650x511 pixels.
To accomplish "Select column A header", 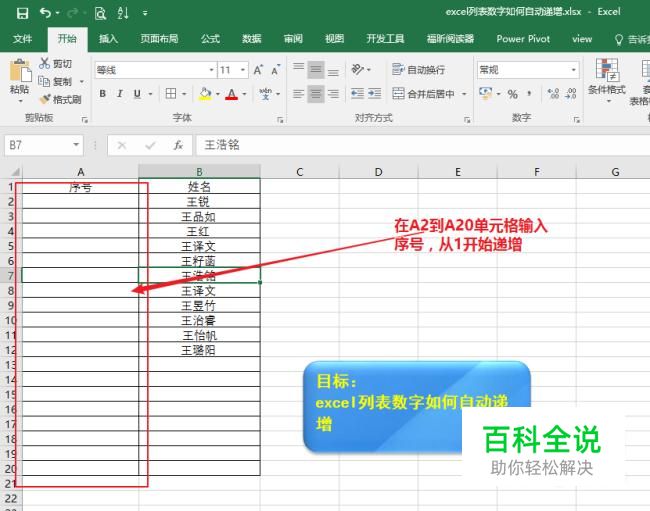I will (80, 172).
